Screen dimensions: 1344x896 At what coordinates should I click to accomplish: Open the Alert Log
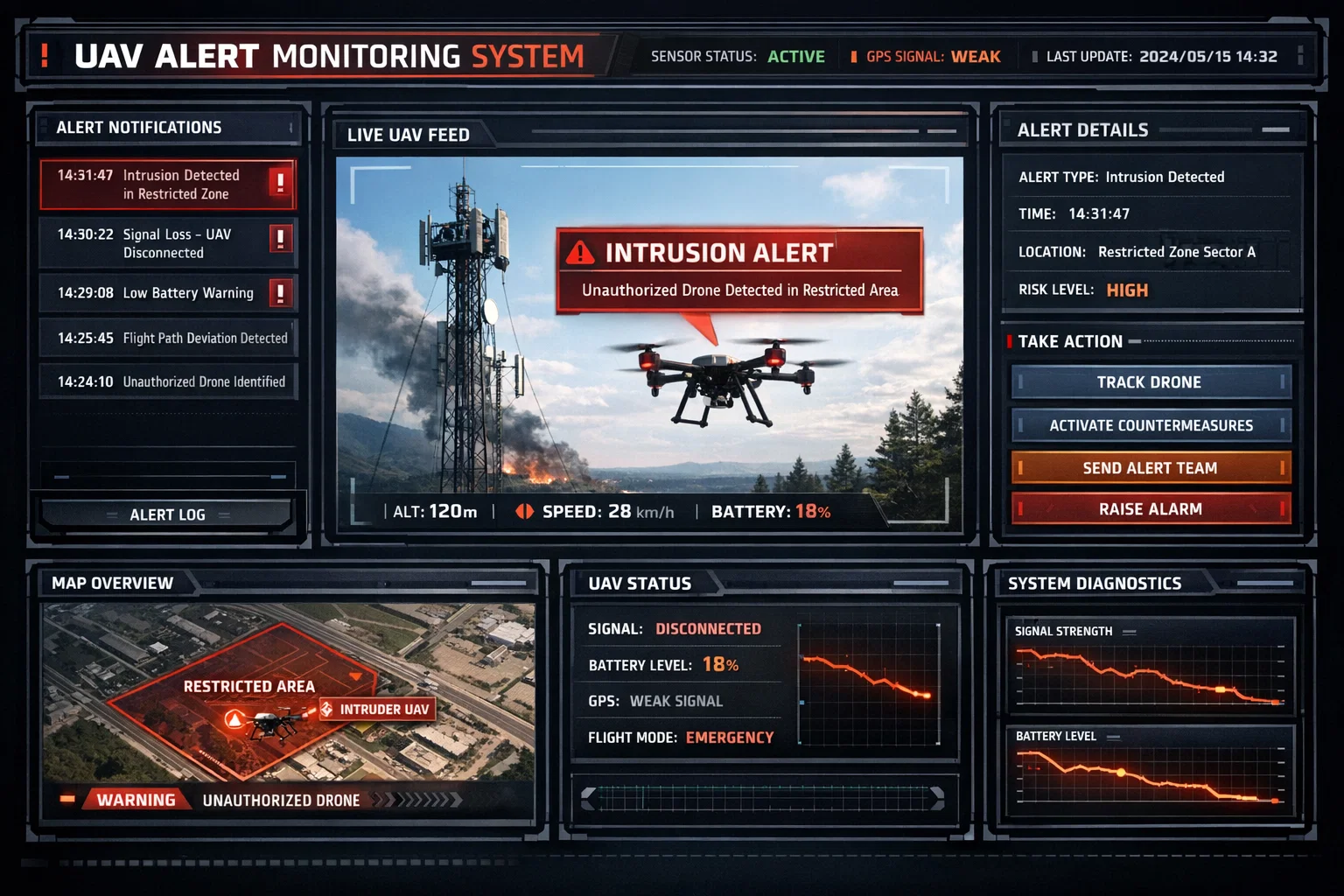167,514
